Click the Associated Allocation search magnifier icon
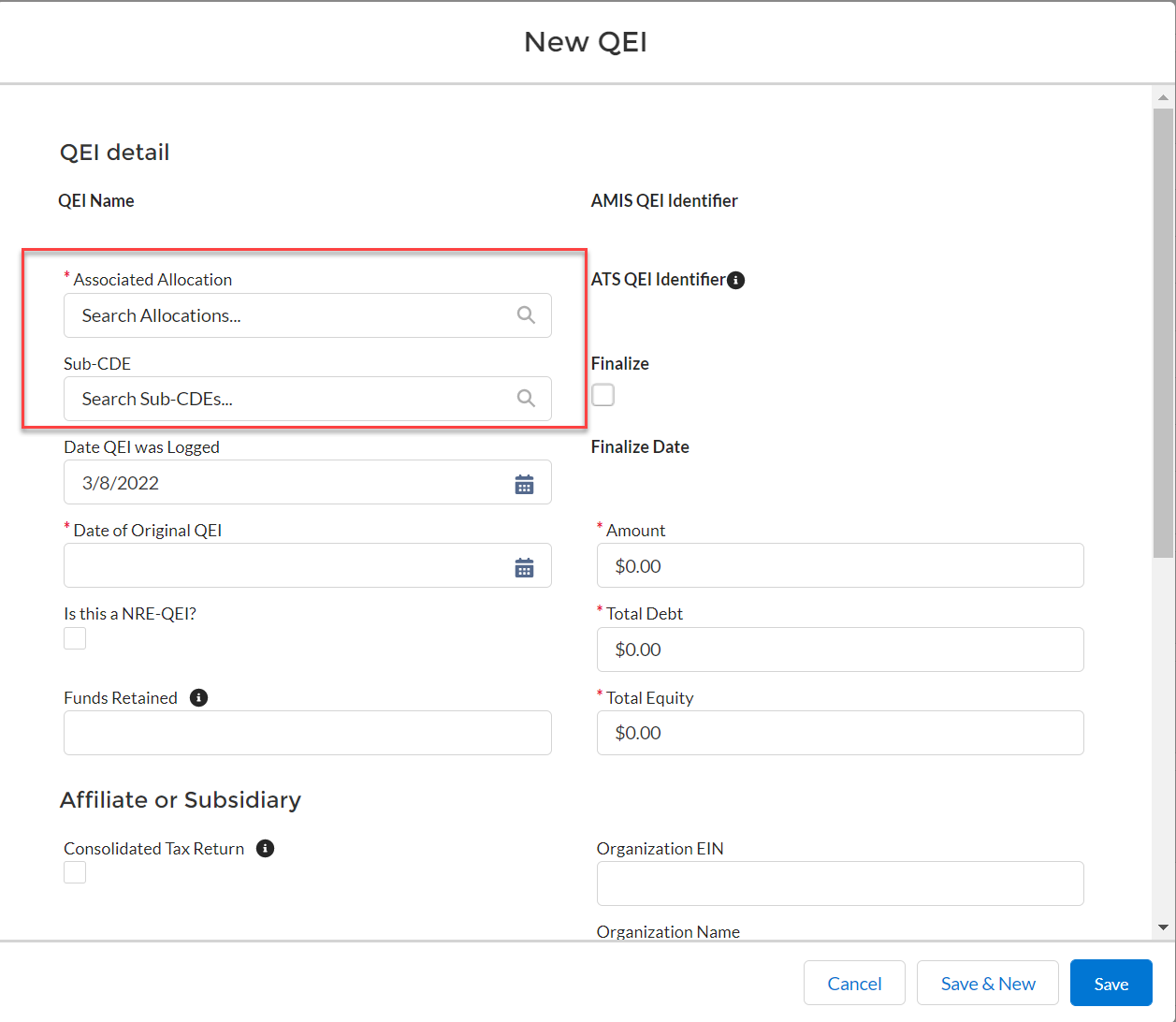 click(x=526, y=315)
